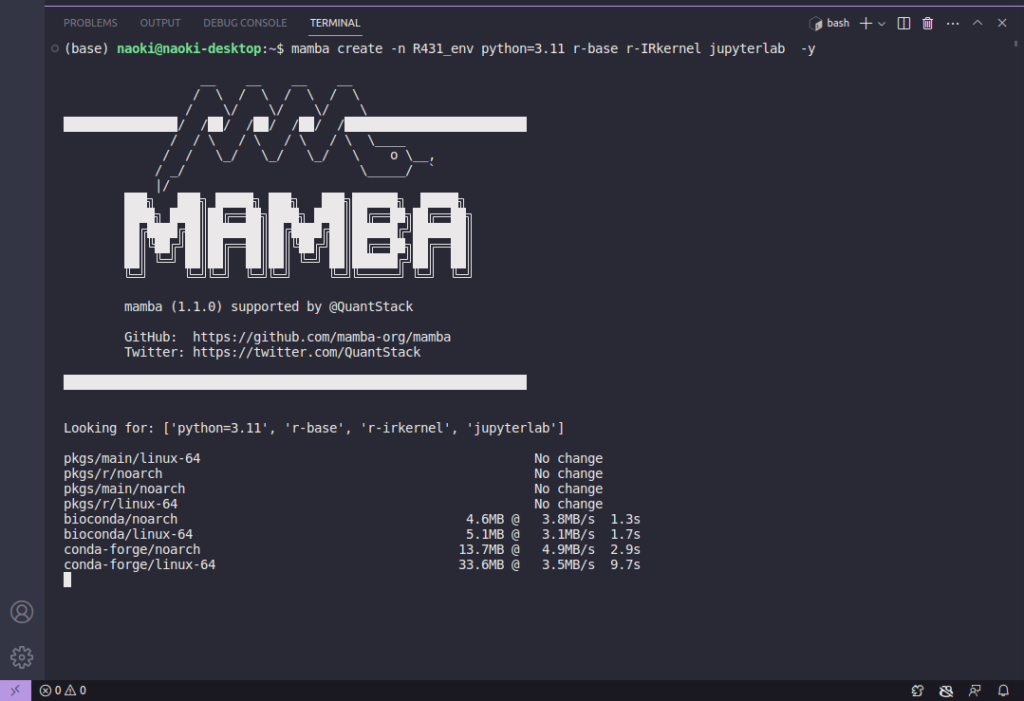
Task: Click the bioconda/noarch row
Action: click(x=352, y=519)
